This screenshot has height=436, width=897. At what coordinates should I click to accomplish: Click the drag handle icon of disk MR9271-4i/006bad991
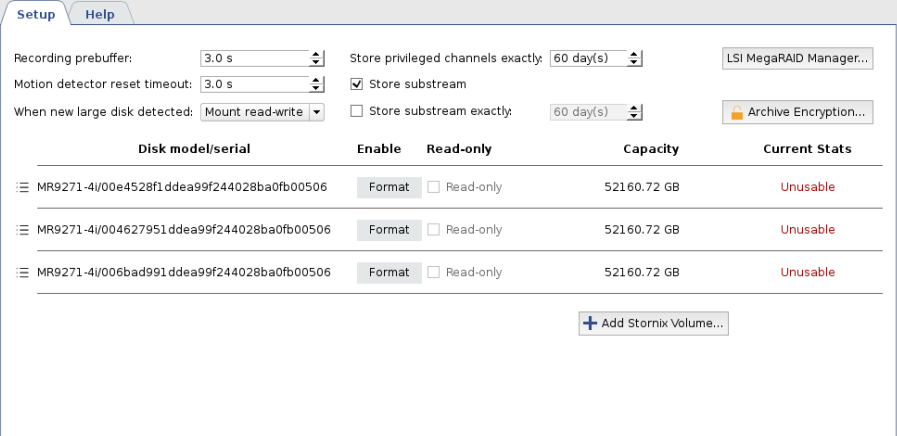tap(23, 272)
